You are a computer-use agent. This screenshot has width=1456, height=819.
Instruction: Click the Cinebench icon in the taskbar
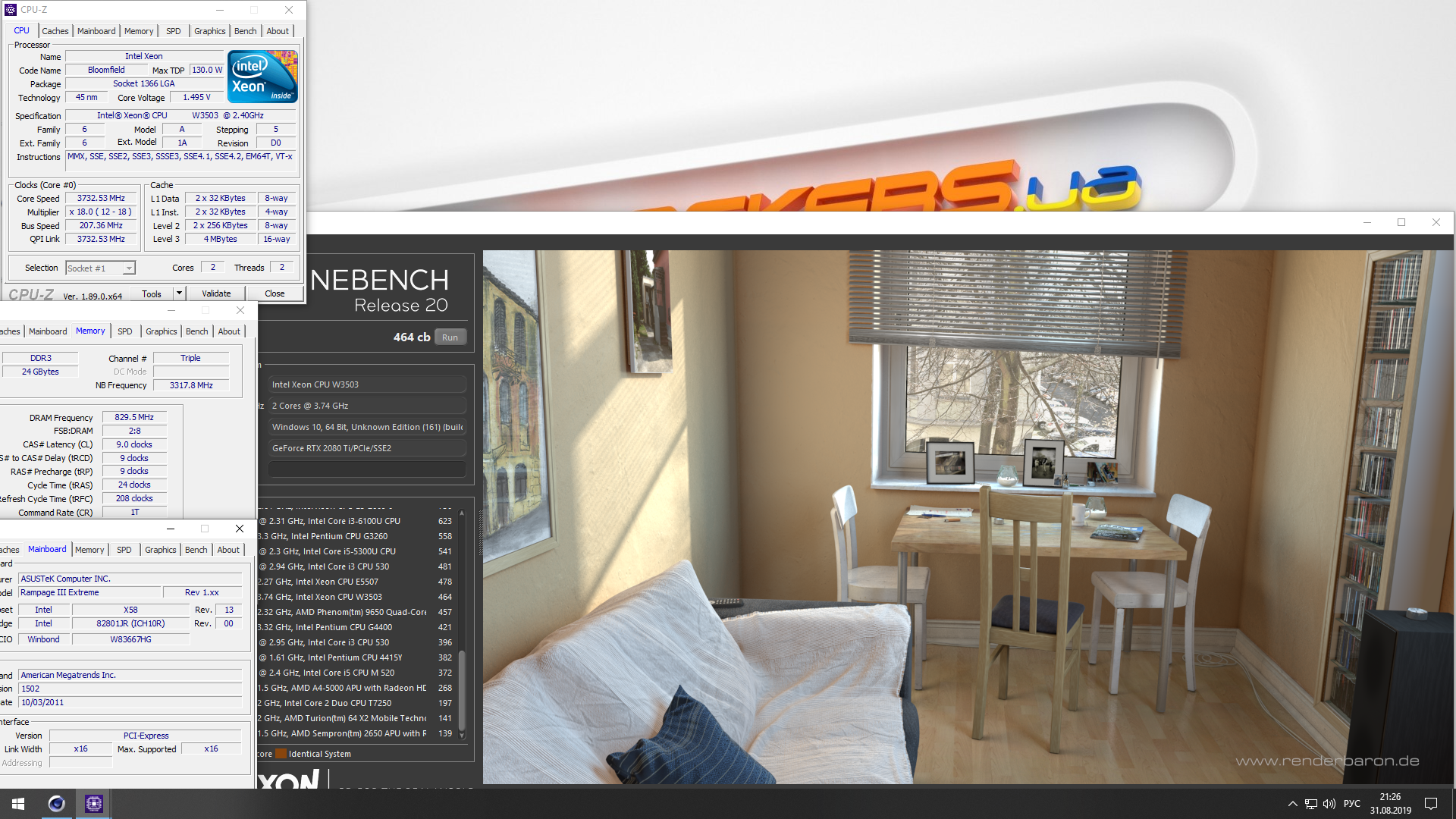pos(56,804)
